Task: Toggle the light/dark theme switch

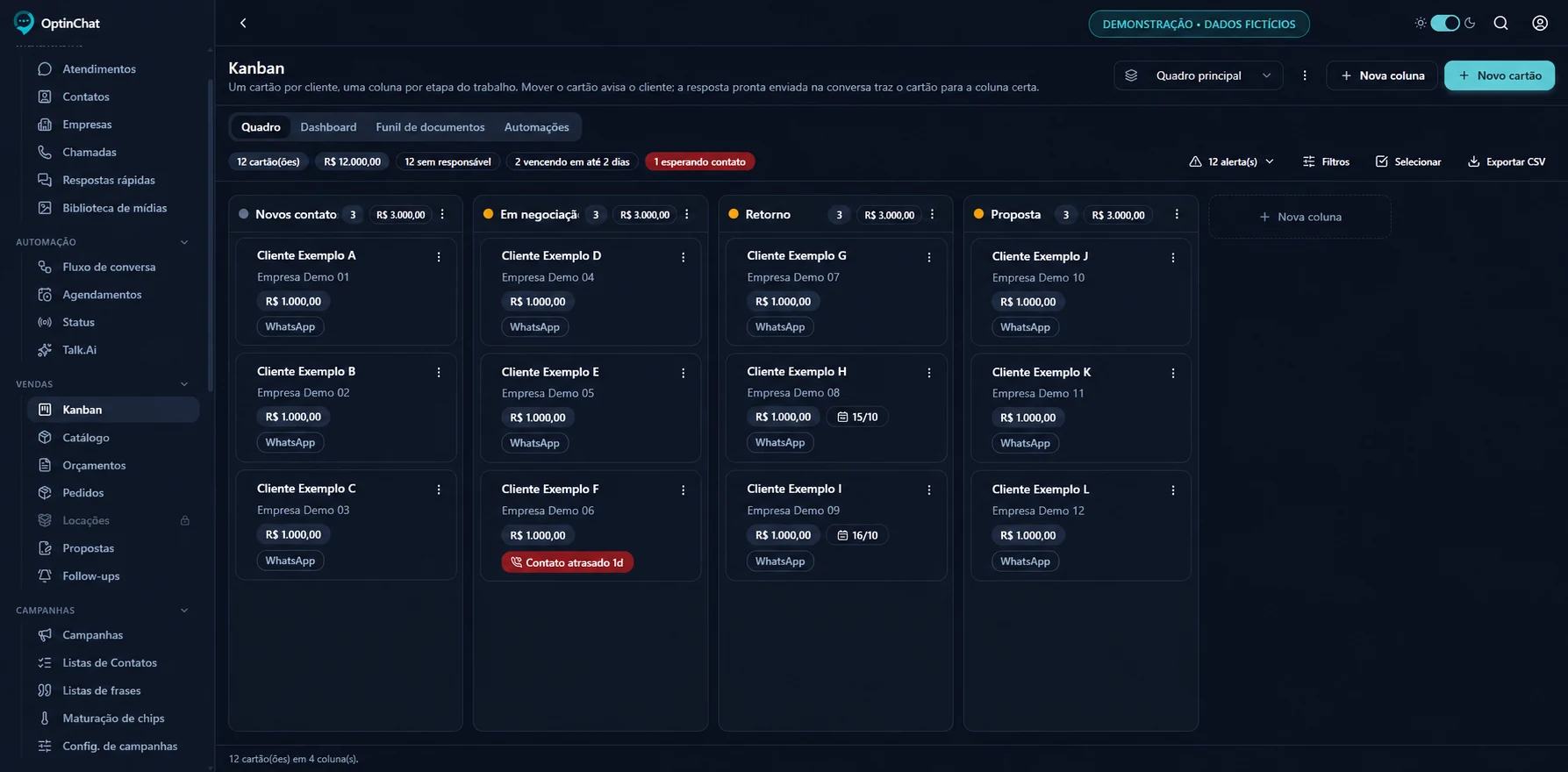Action: point(1444,24)
